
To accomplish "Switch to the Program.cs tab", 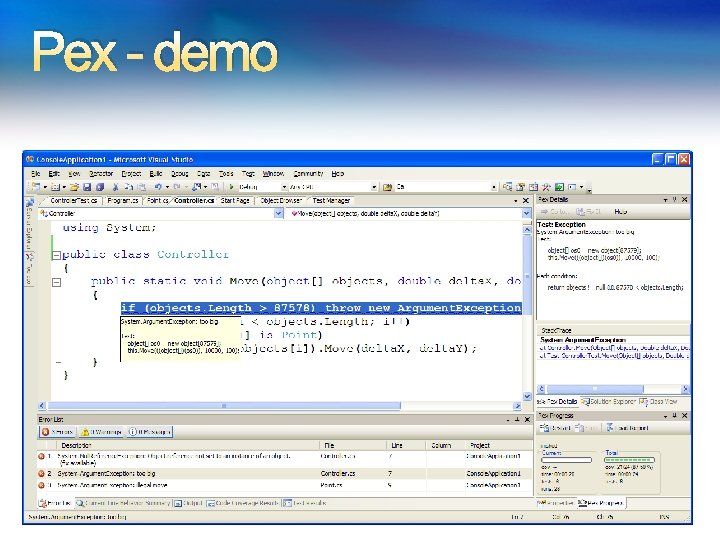I will click(123, 200).
